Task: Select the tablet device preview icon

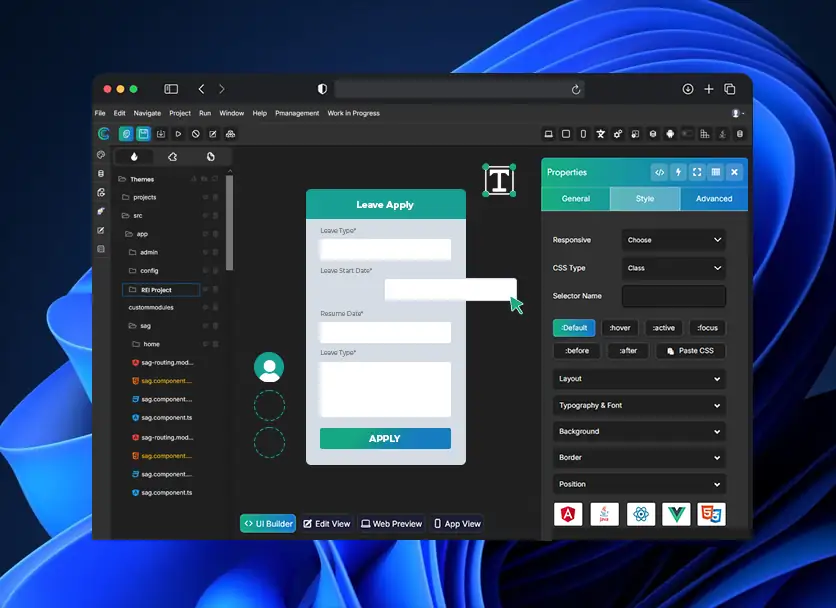Action: point(566,134)
